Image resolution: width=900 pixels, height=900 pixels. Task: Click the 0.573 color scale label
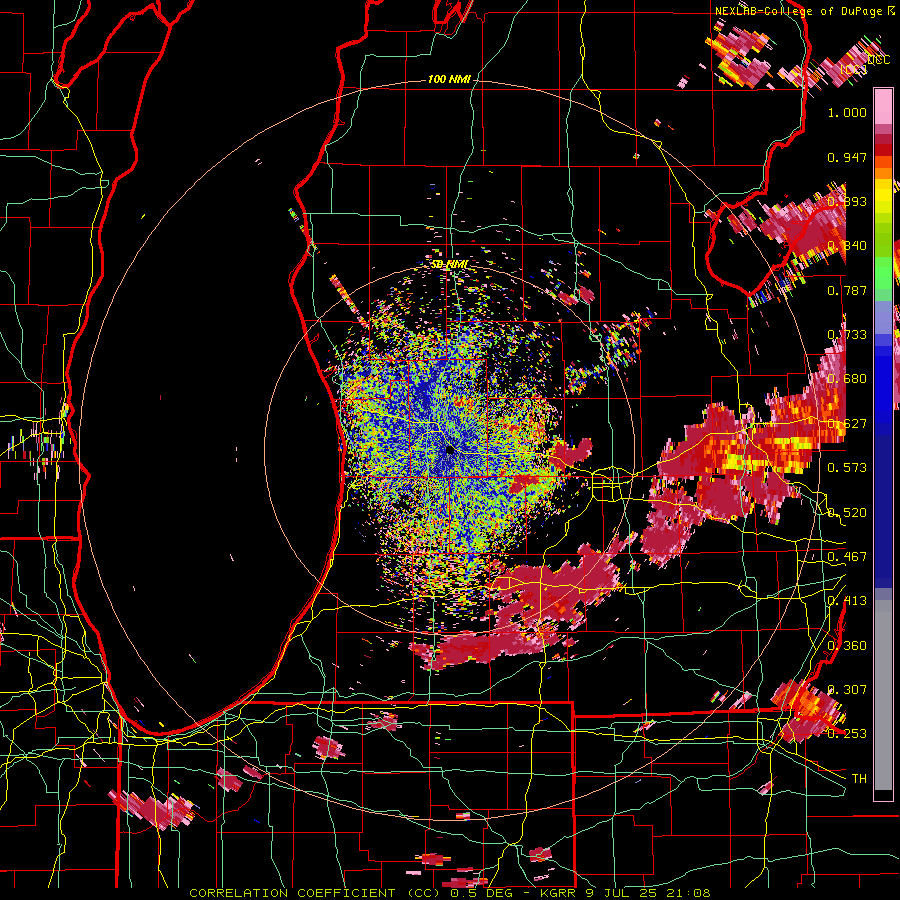click(x=847, y=467)
